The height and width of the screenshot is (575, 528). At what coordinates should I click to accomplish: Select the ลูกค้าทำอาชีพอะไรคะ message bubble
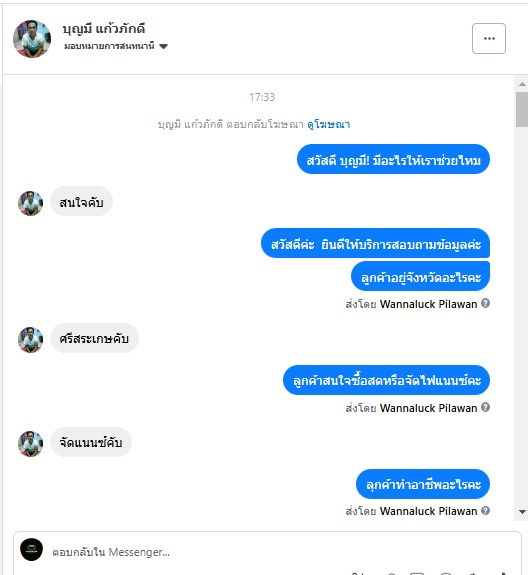pyautogui.click(x=423, y=484)
